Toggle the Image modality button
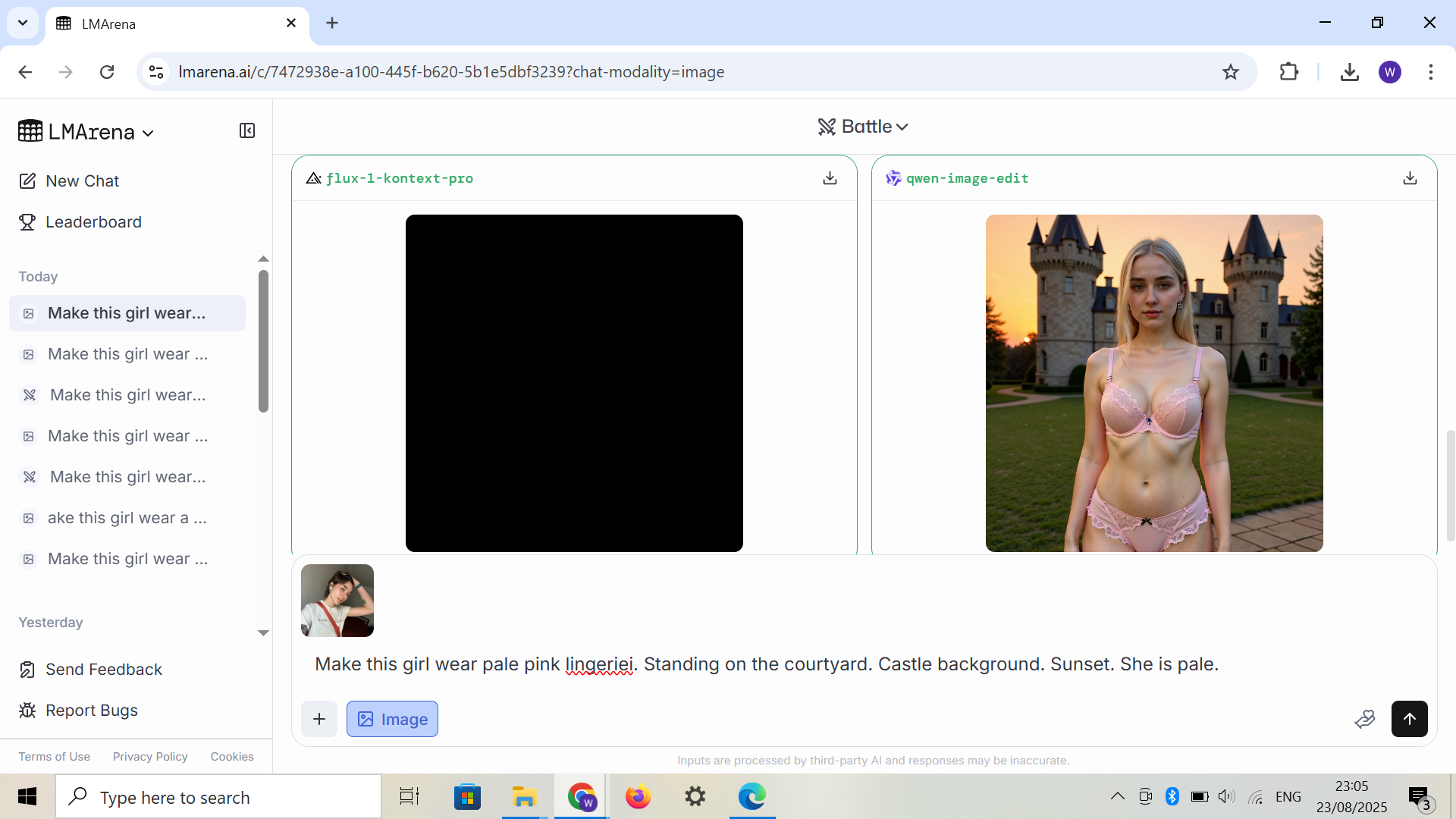This screenshot has height=819, width=1456. (x=392, y=719)
